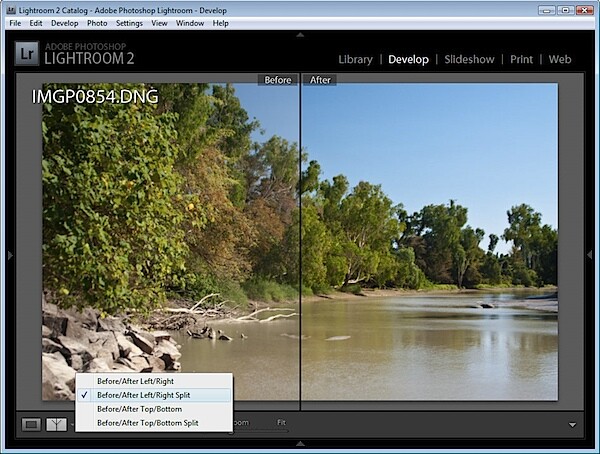Click the Lr logo identity plate

(26, 54)
